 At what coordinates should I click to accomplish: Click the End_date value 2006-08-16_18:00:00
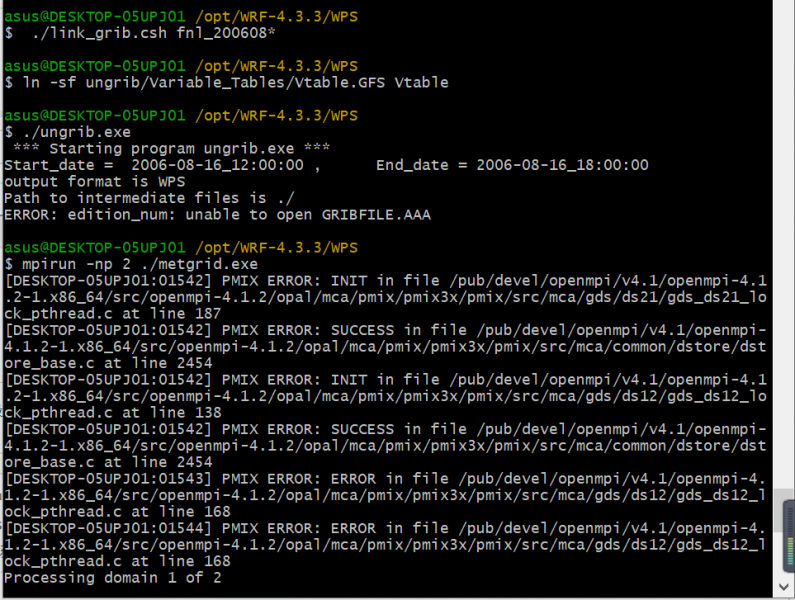[562, 165]
